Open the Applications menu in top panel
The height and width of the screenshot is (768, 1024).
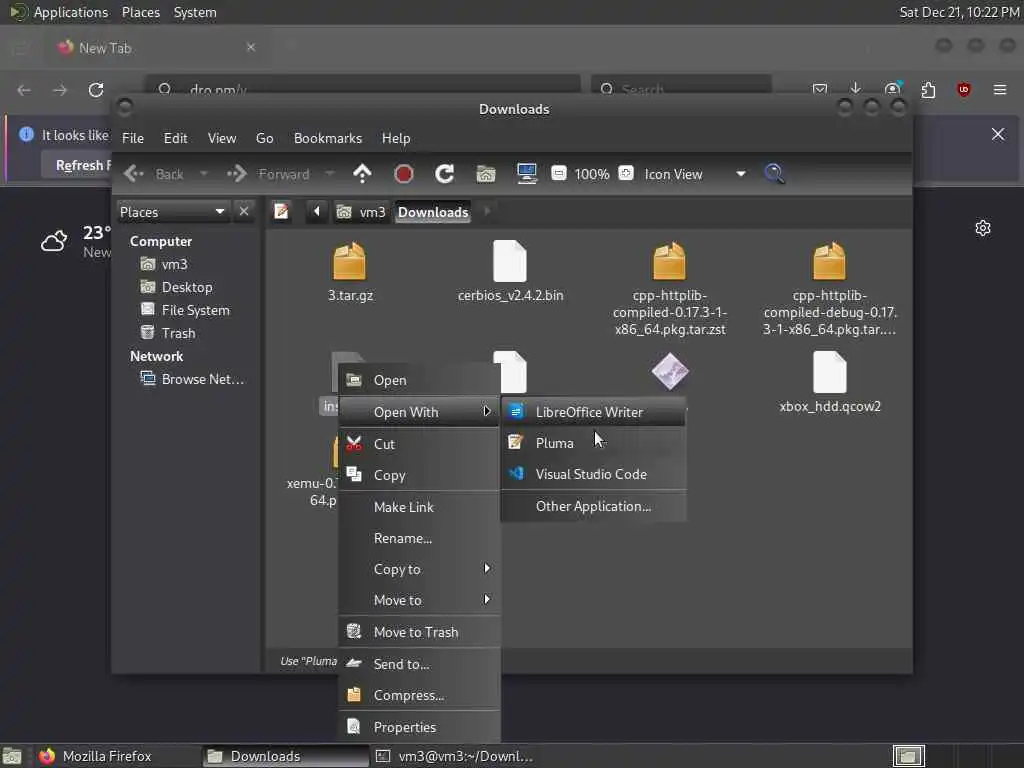(71, 12)
